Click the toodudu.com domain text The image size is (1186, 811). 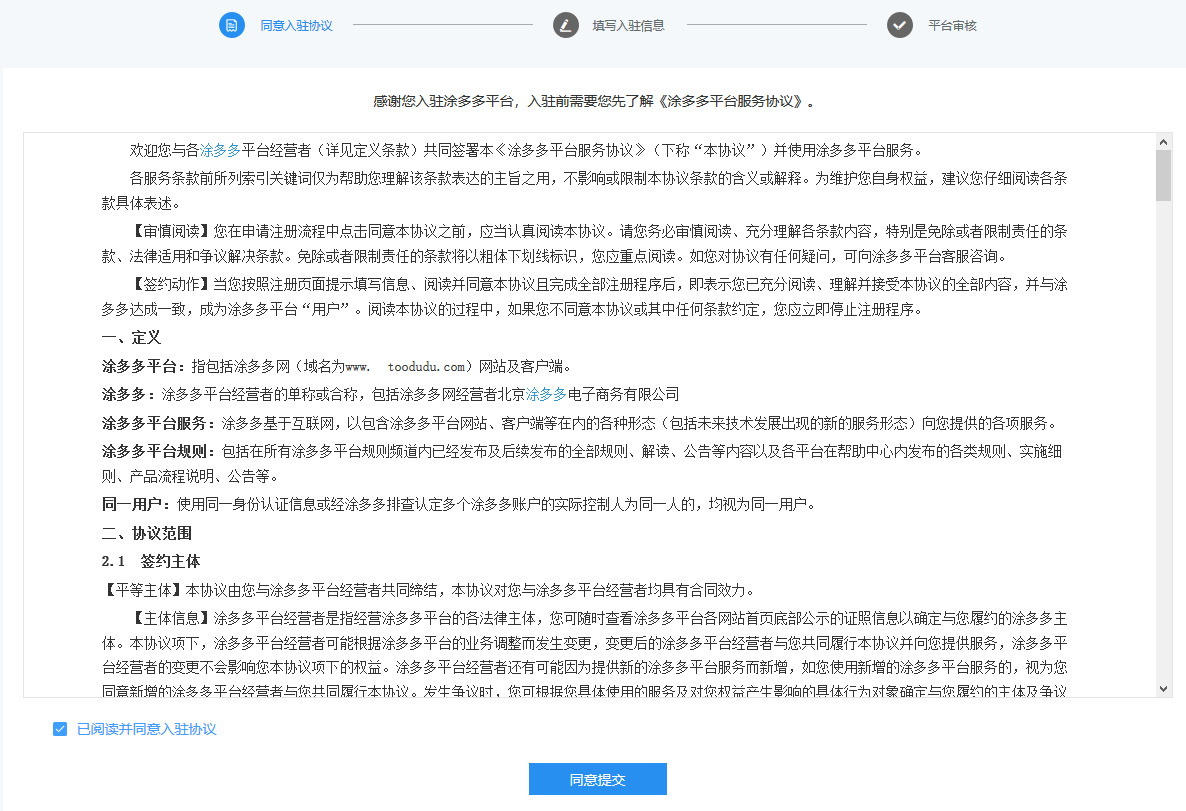(426, 366)
